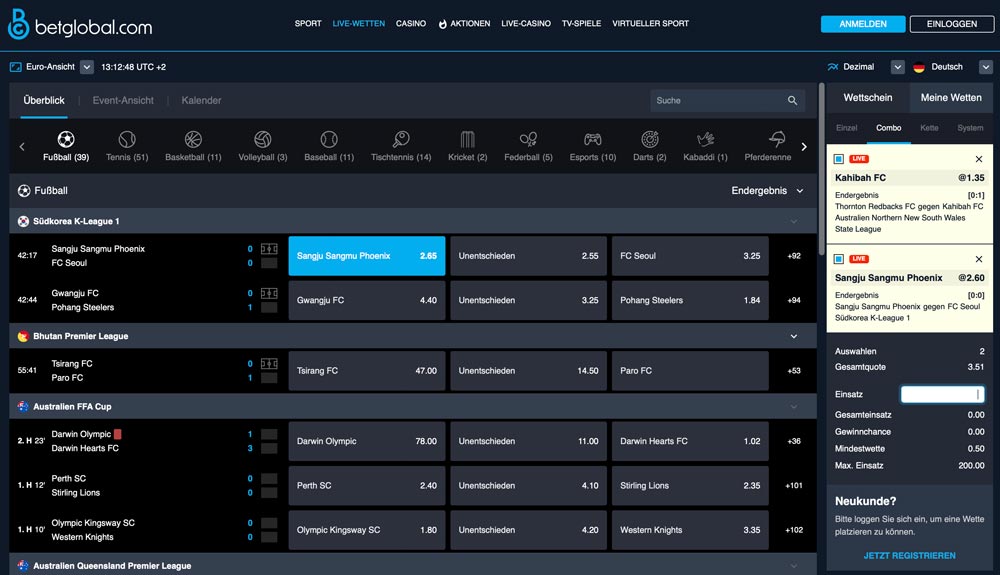Select the Kricket (2) sport icon
The image size is (1000, 575).
coord(467,139)
